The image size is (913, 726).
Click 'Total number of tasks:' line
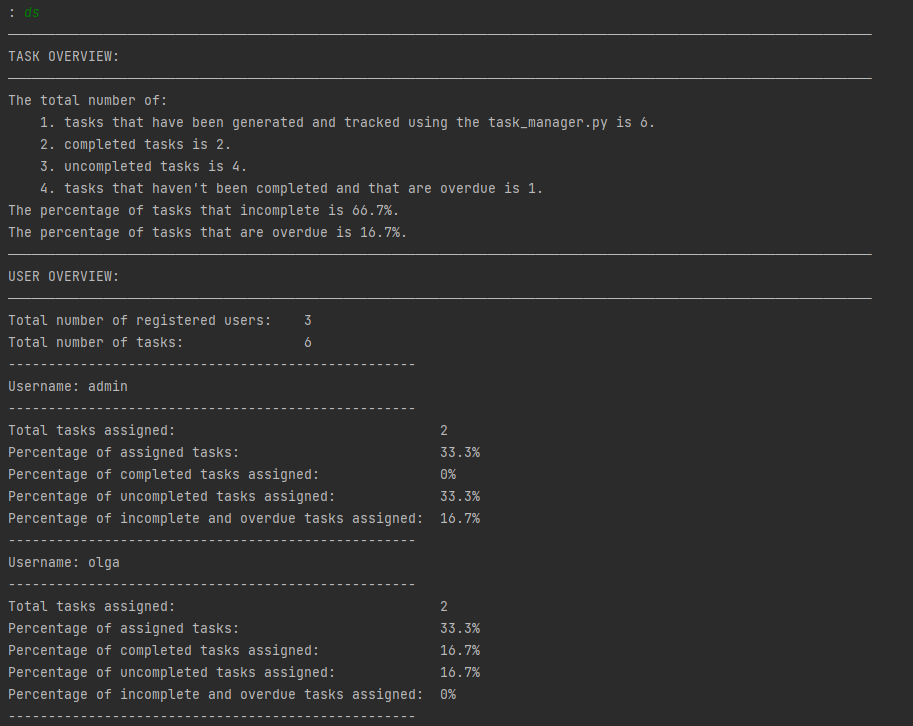160,343
